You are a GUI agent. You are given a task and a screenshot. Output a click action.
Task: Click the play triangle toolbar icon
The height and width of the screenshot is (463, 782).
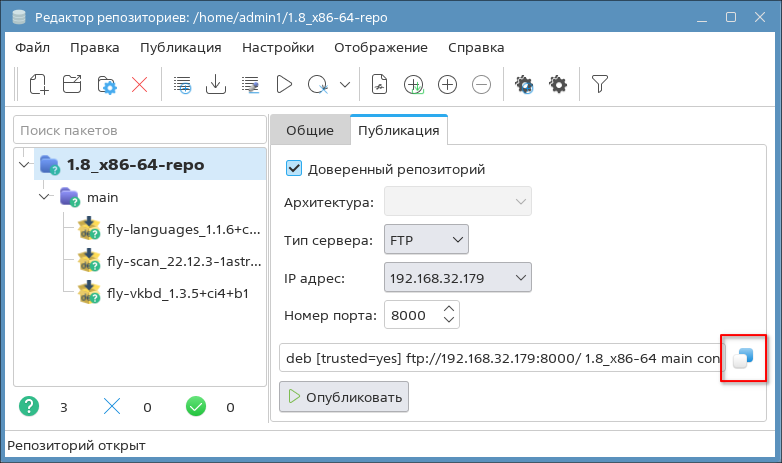(x=284, y=85)
